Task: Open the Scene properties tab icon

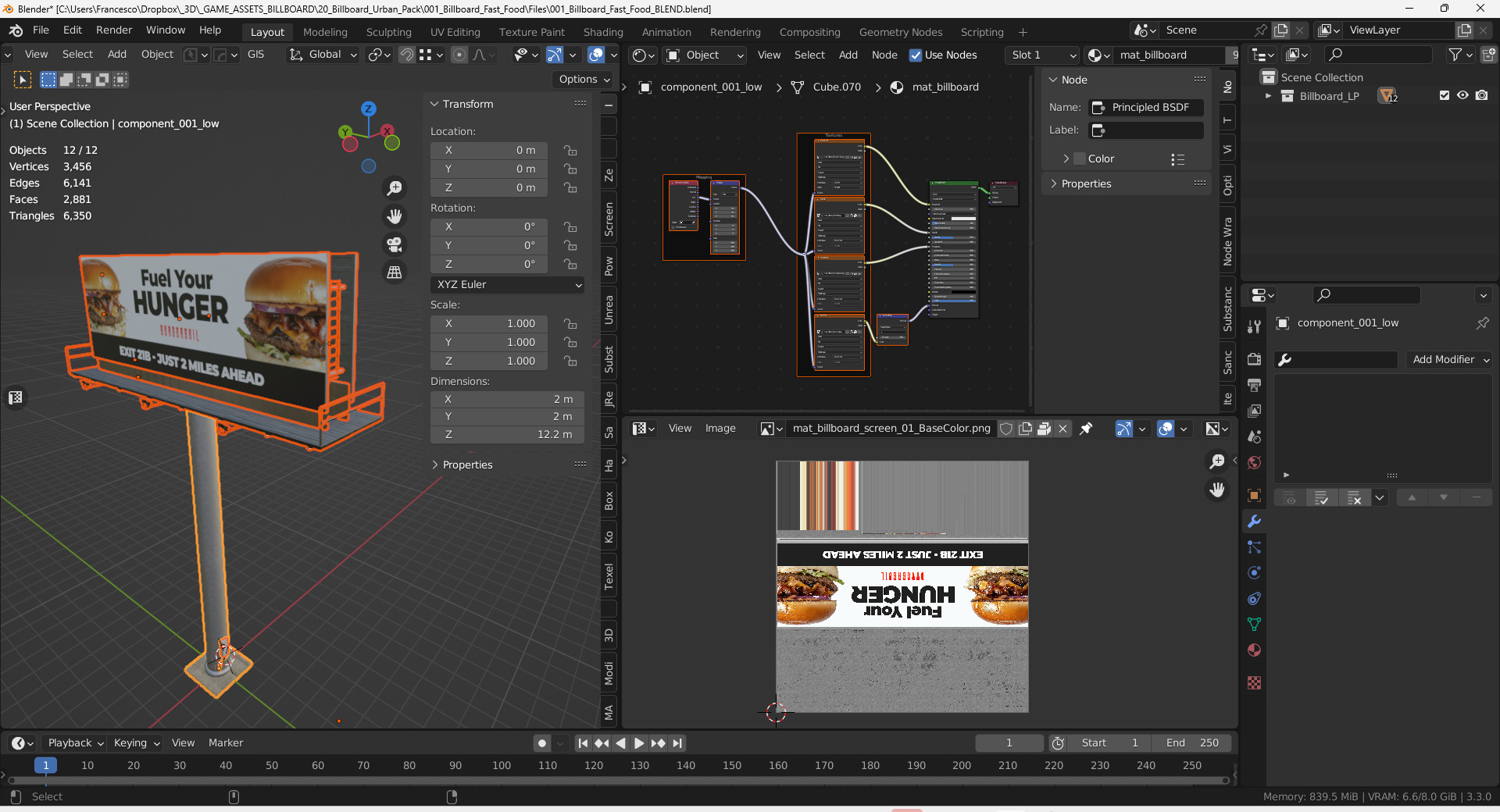Action: pos(1255,436)
